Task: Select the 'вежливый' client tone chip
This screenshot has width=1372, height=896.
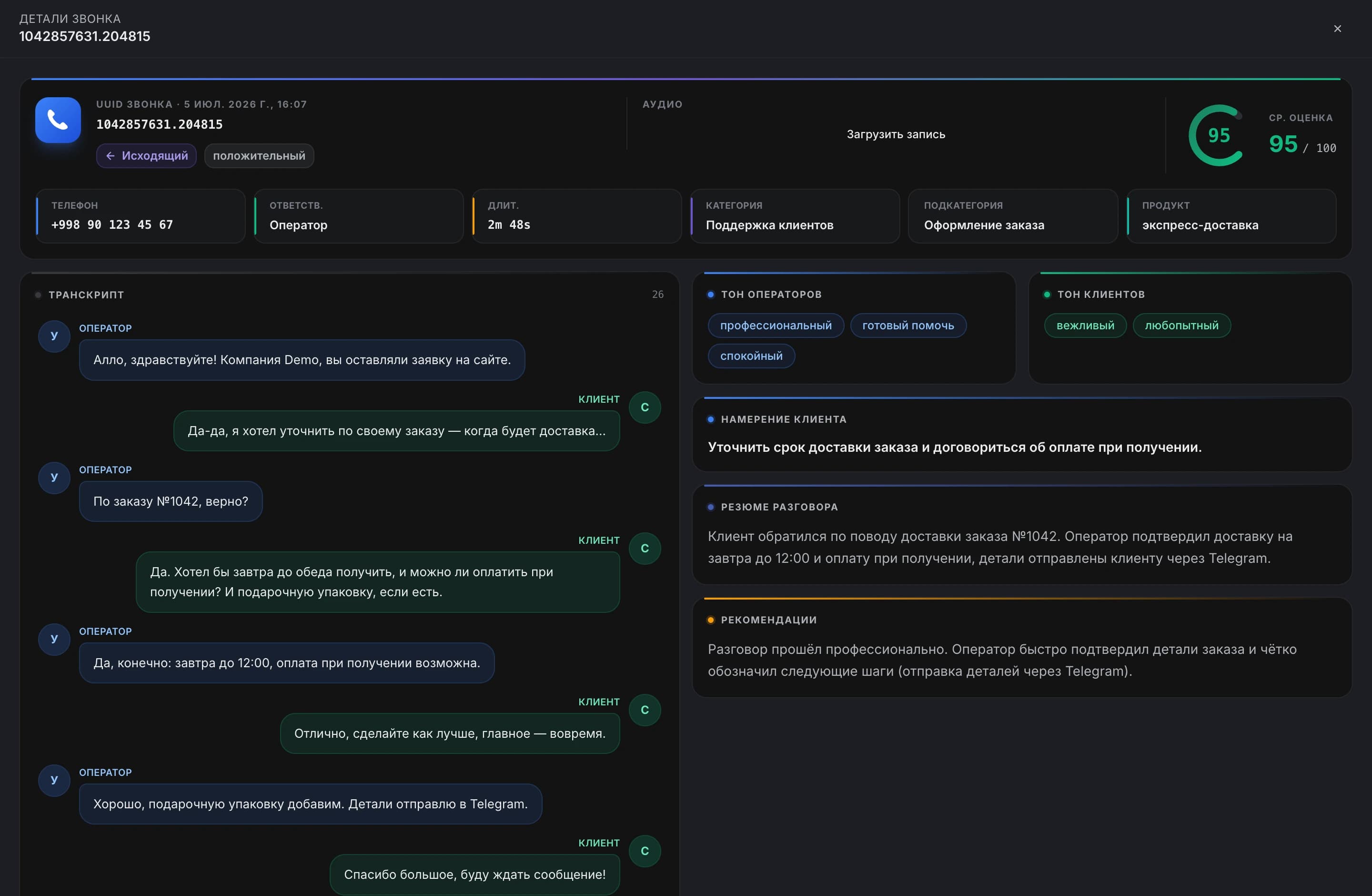Action: 1085,325
